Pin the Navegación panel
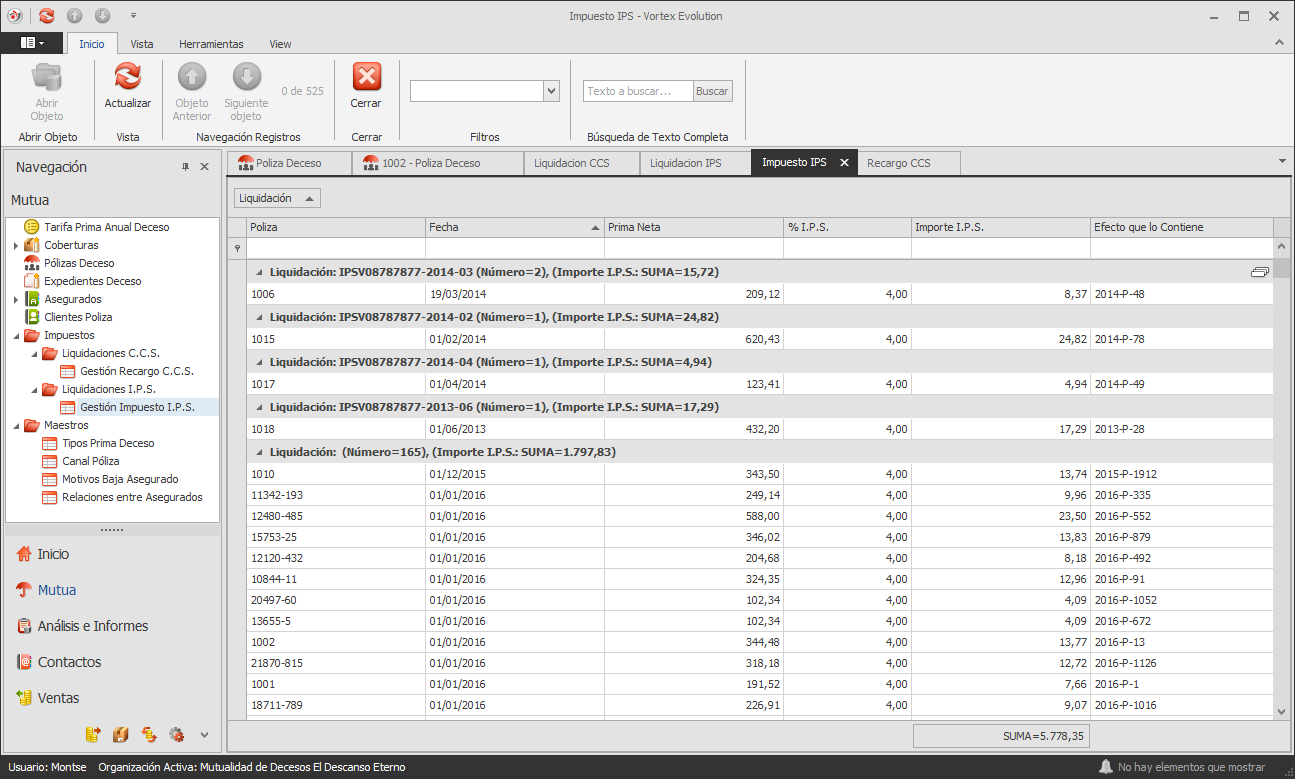 [185, 167]
